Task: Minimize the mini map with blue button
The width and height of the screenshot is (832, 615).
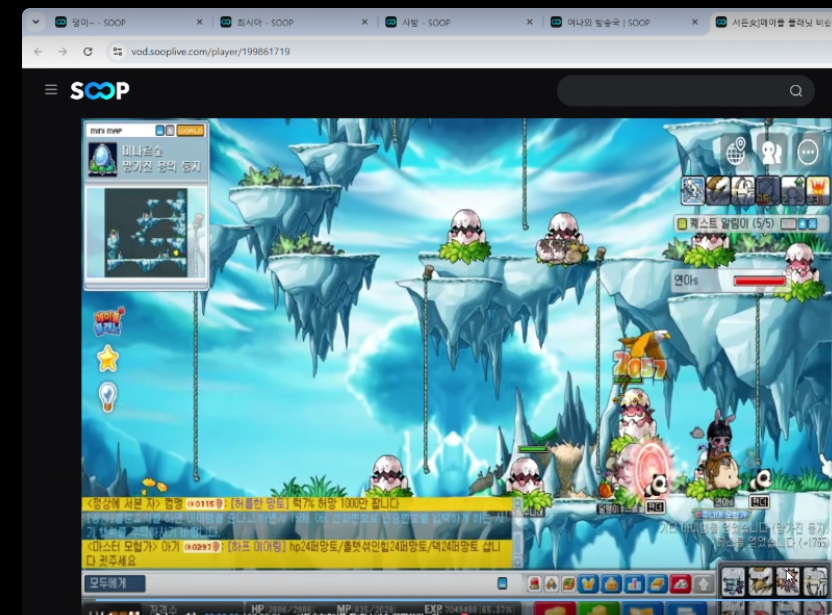Action: [x=160, y=131]
